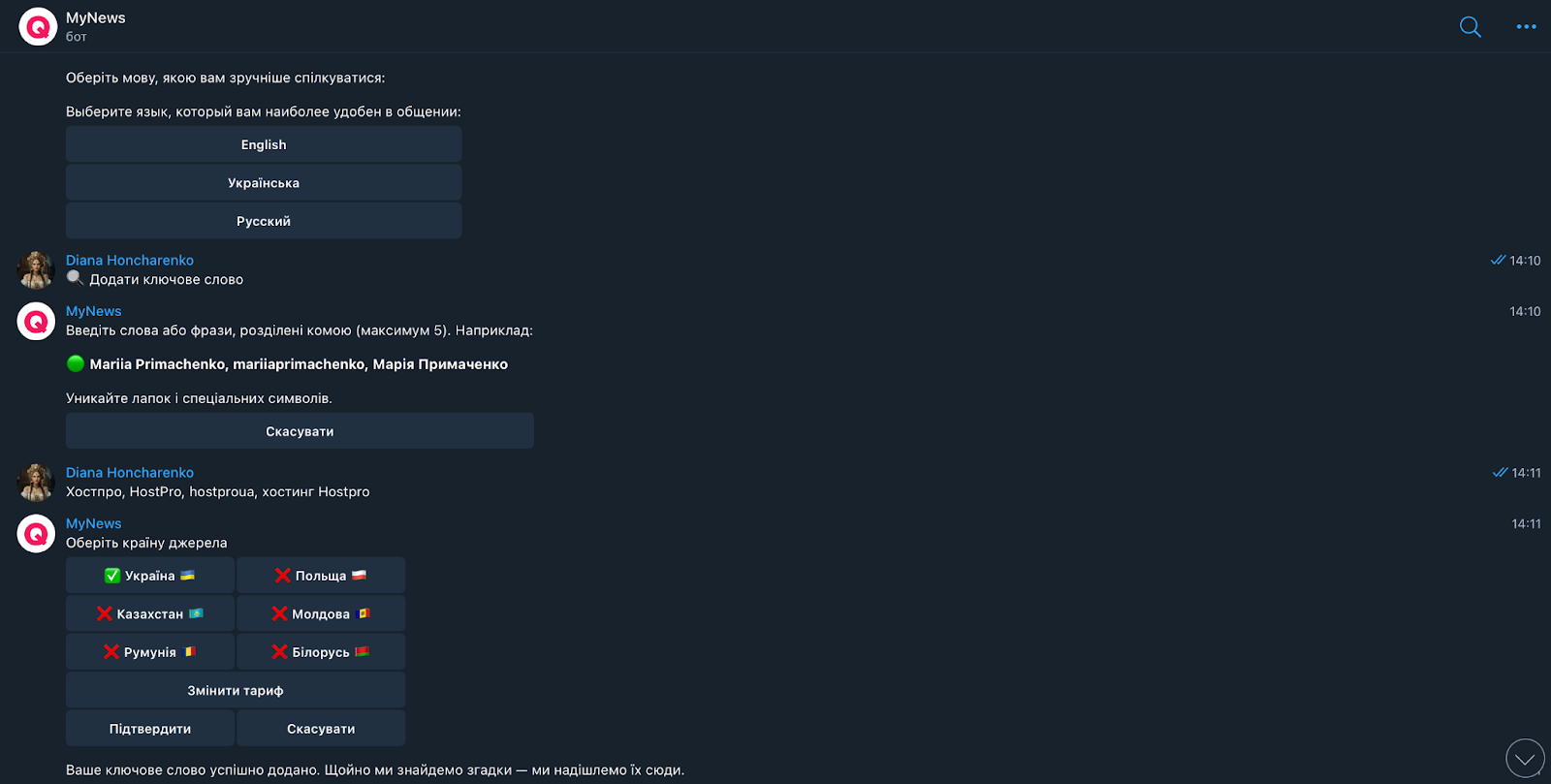
Task: Click the MyNews title in chat header
Action: tap(96, 17)
